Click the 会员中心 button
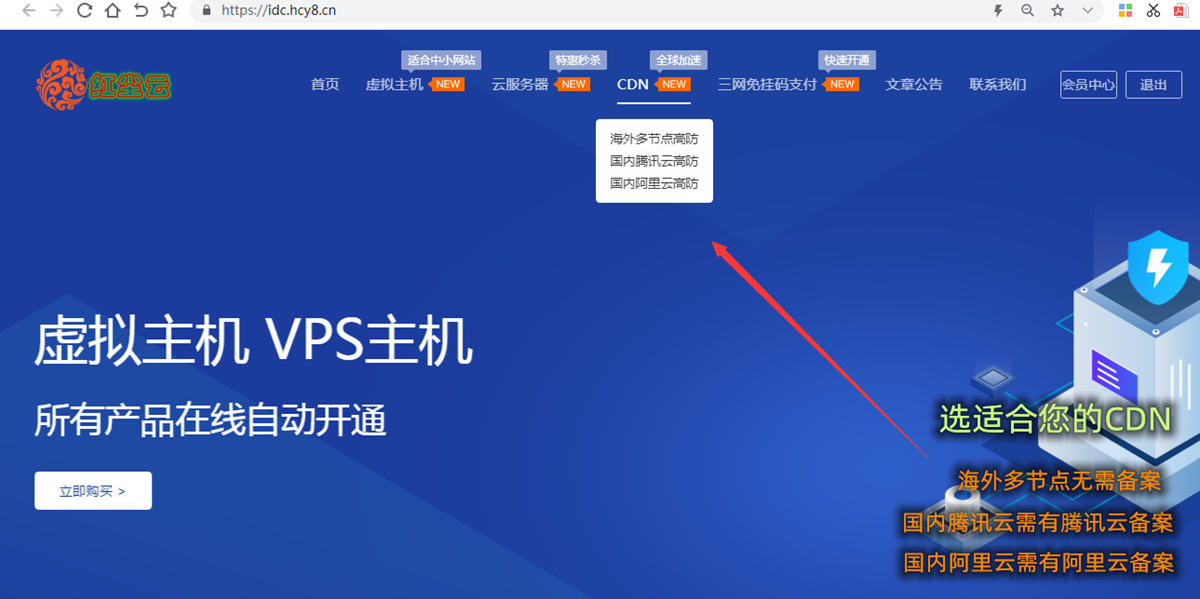This screenshot has height=599, width=1200. coord(1089,85)
